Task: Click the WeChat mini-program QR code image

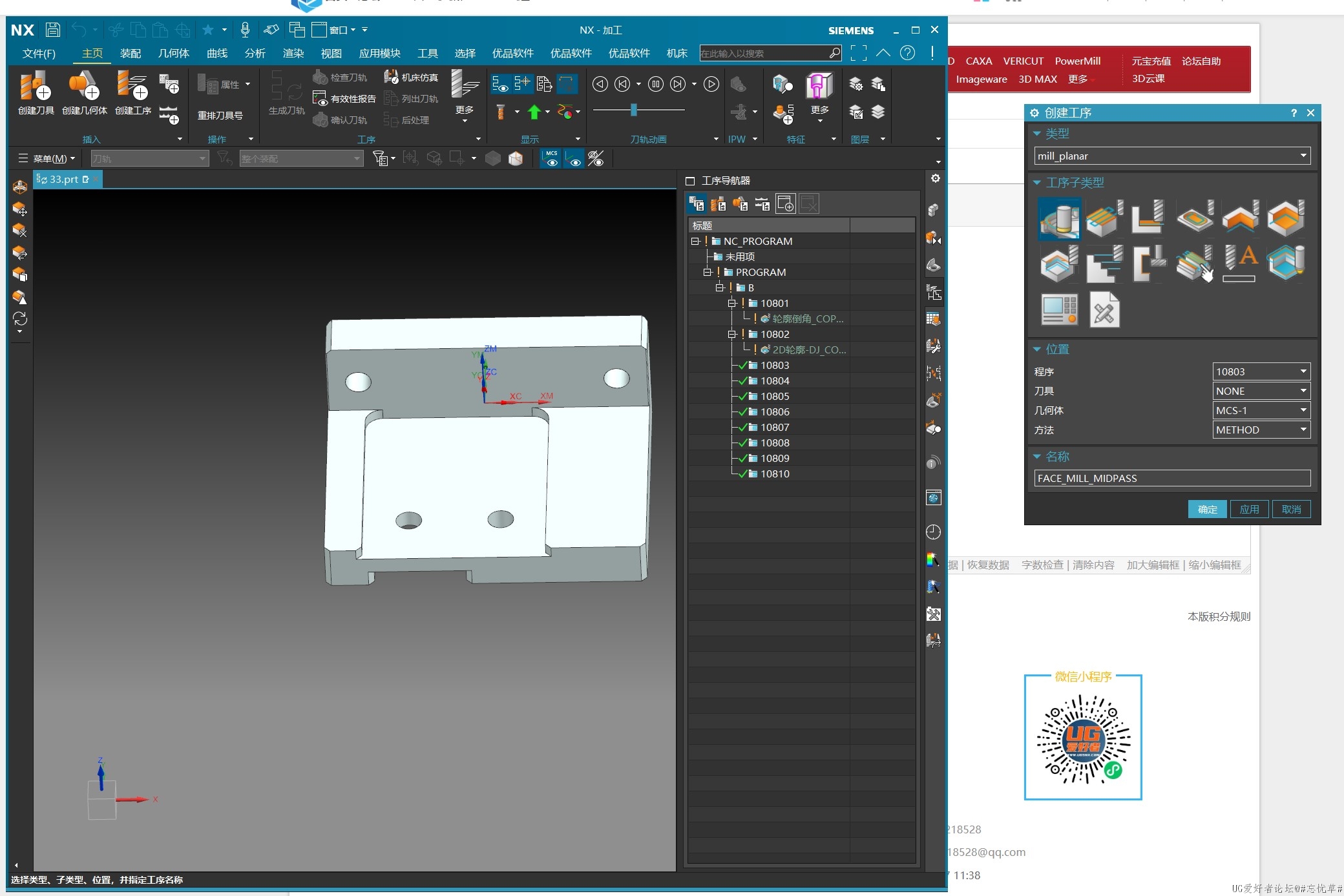Action: [x=1083, y=740]
